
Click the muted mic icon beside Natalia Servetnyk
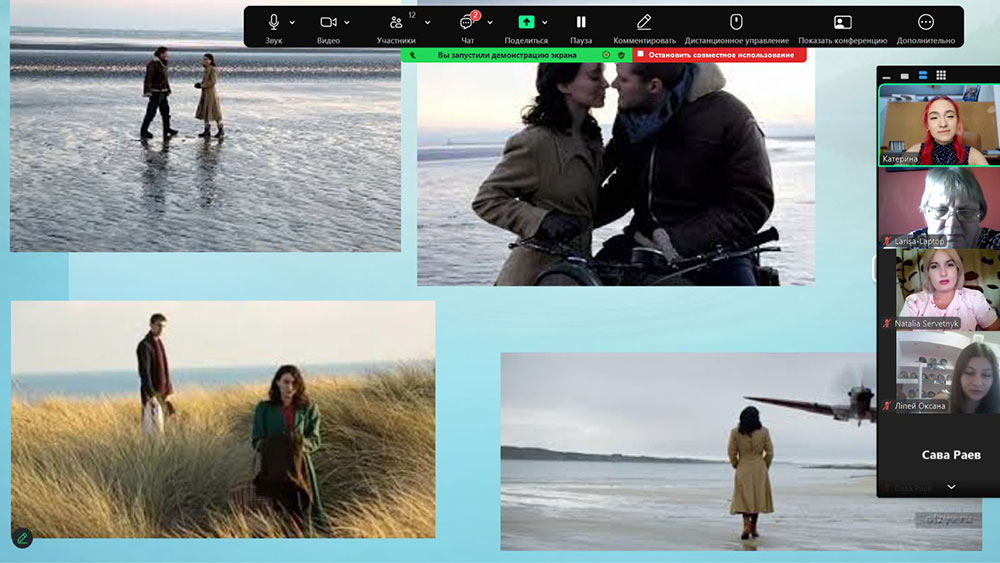[x=887, y=323]
